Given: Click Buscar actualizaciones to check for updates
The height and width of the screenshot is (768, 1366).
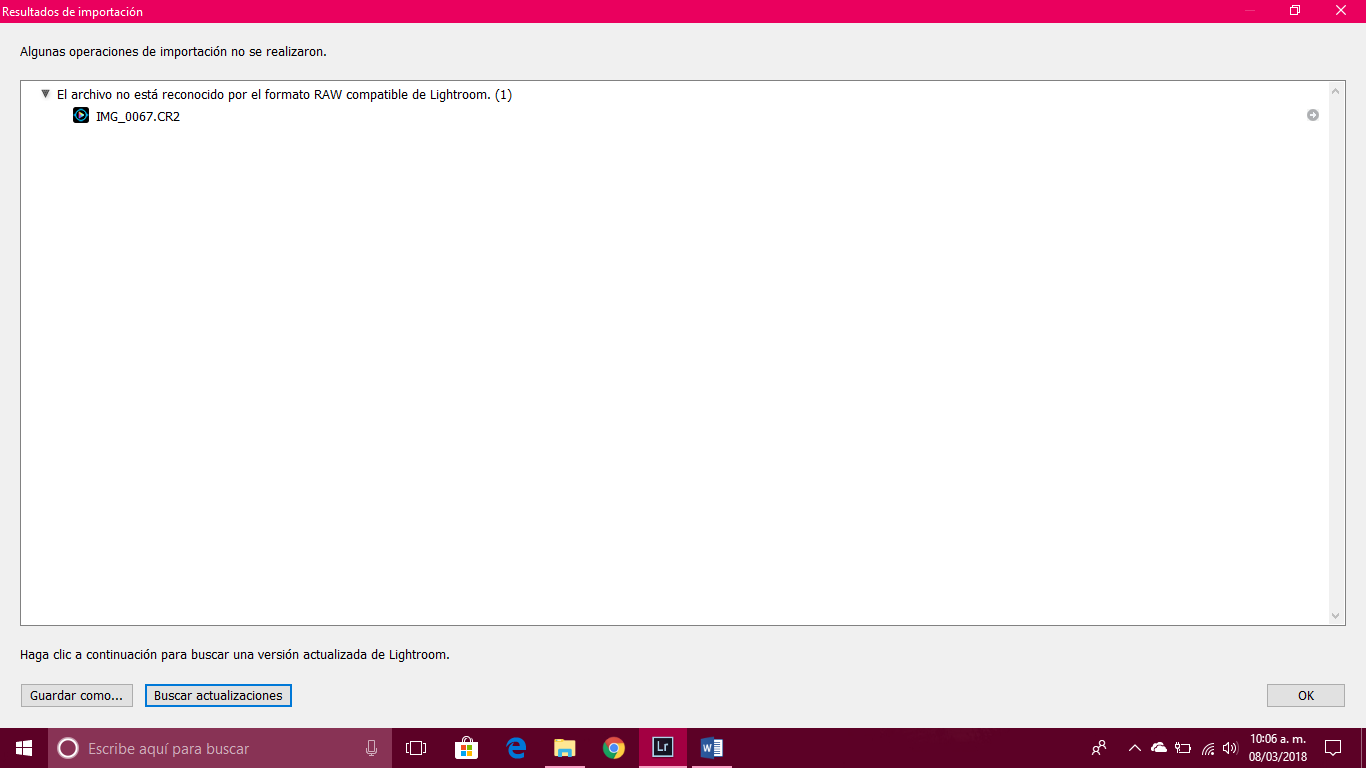Looking at the screenshot, I should tap(218, 695).
